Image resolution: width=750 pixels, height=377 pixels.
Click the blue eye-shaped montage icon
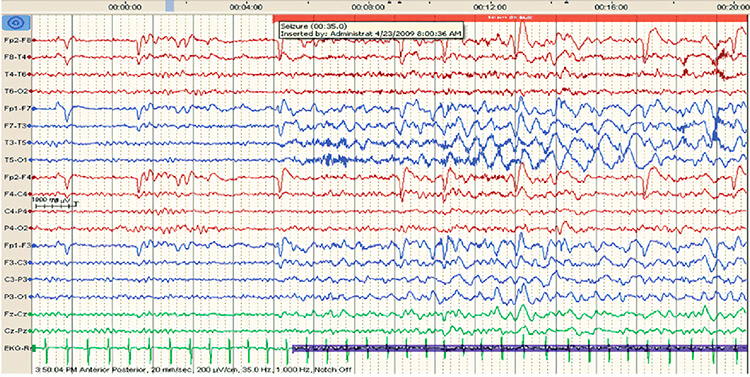point(17,22)
